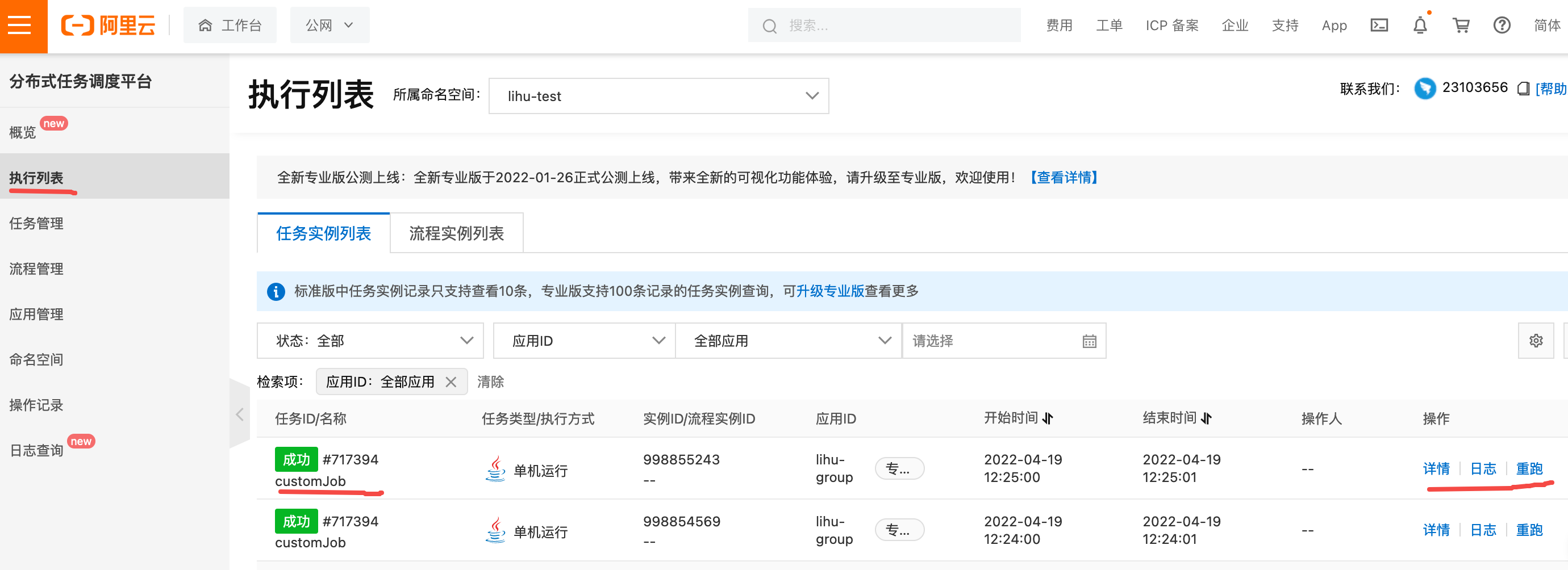Click 重跑 for instance 998854569
The image size is (1568, 570).
coord(1529,530)
